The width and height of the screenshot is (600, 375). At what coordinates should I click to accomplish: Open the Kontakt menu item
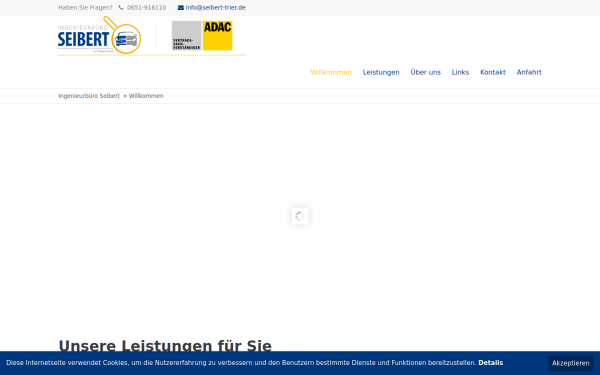tap(493, 72)
